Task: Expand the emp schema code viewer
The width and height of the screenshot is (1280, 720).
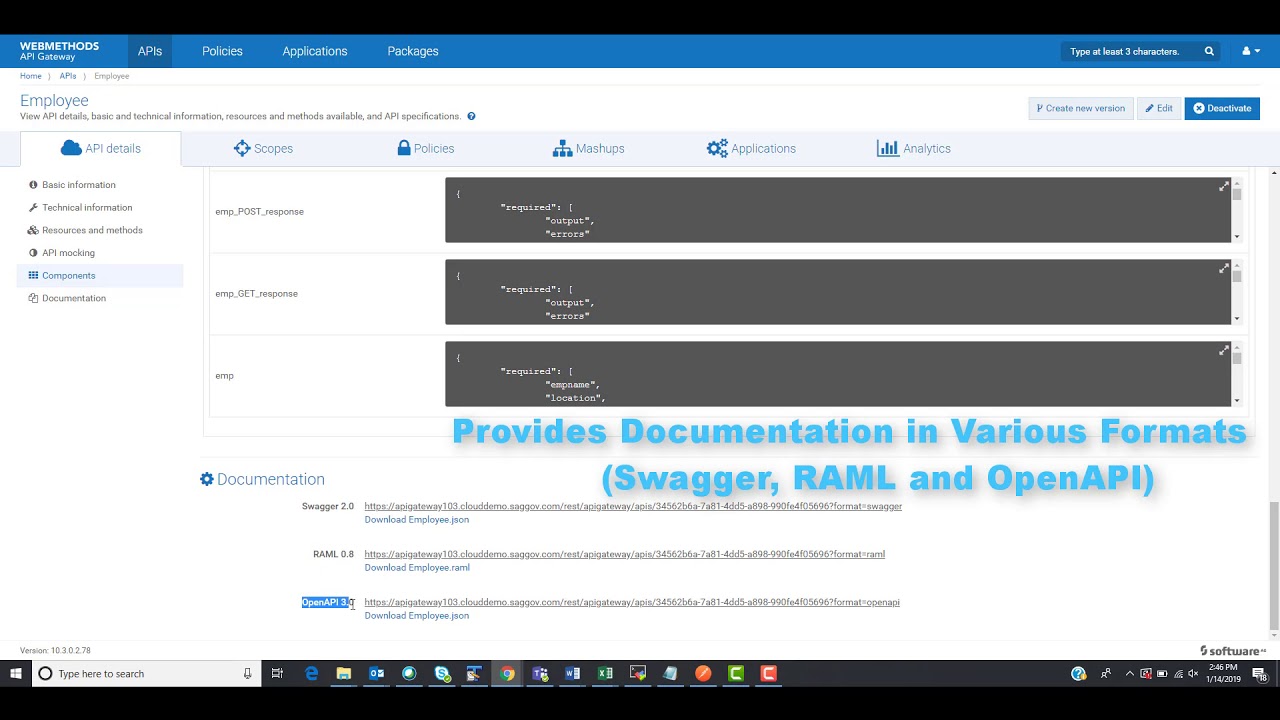Action: pos(1224,351)
